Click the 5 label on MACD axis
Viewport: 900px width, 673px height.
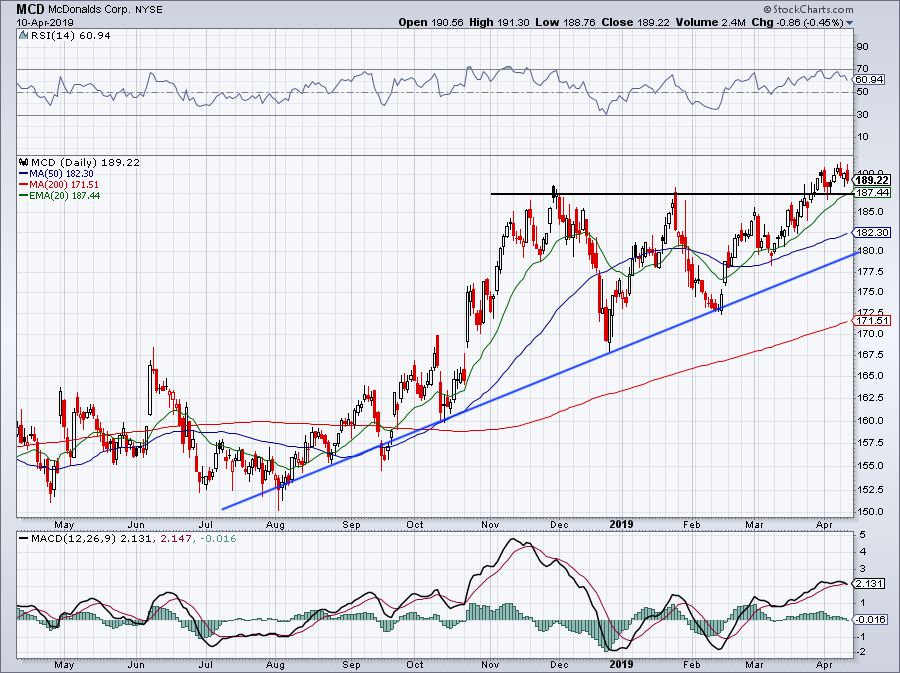[x=863, y=535]
